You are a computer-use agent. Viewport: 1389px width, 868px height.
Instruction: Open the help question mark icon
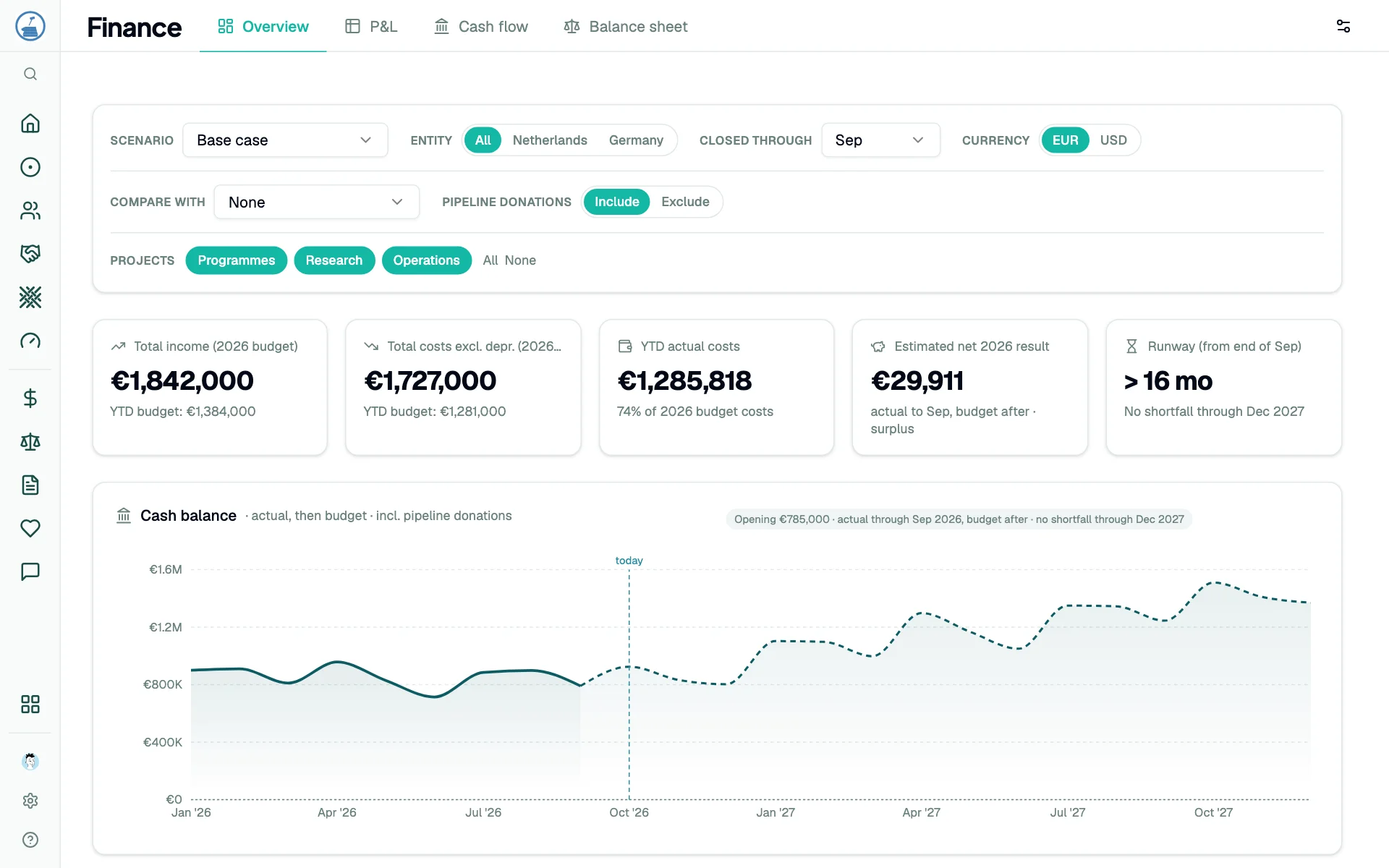pyautogui.click(x=30, y=840)
